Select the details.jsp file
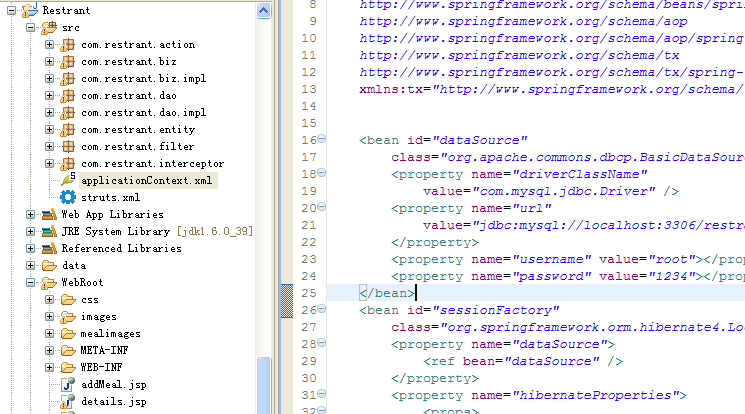 [114, 402]
